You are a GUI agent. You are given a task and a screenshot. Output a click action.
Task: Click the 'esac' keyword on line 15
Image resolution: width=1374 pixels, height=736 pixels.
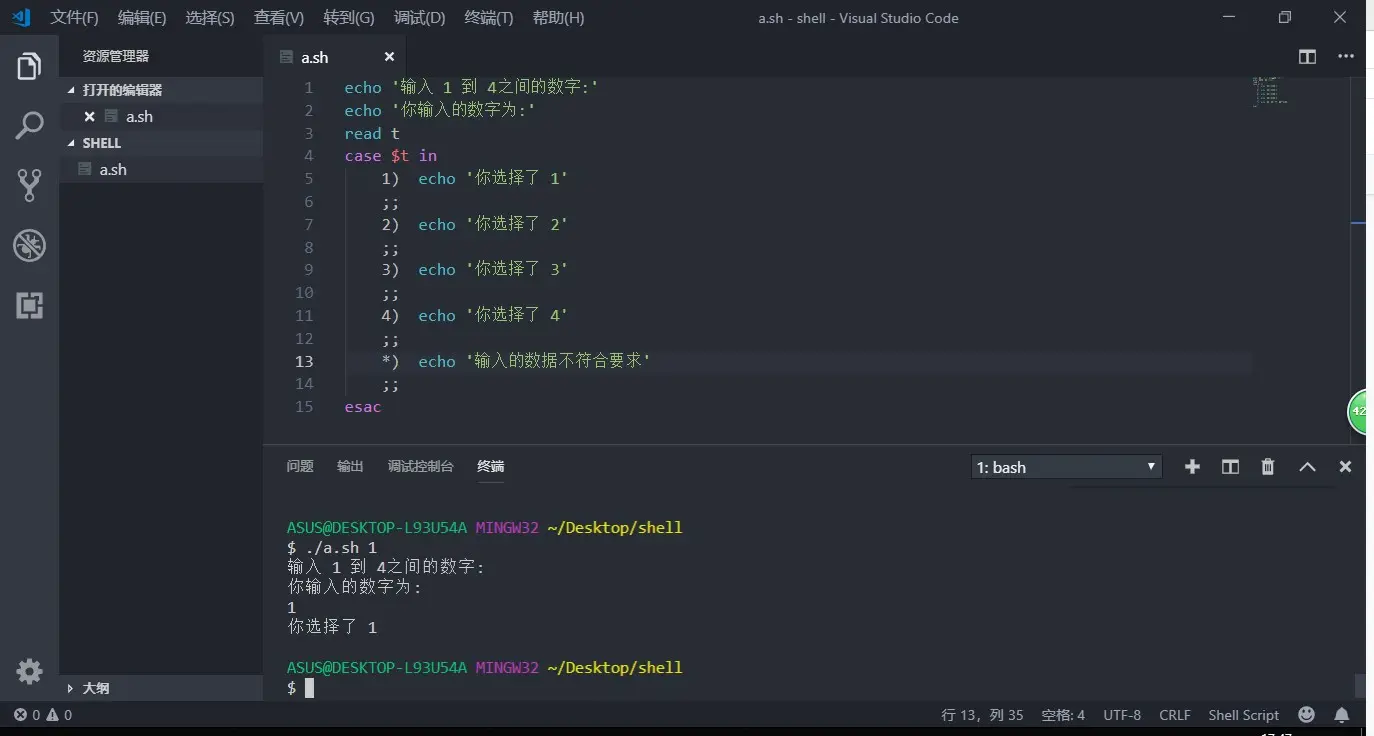click(363, 407)
